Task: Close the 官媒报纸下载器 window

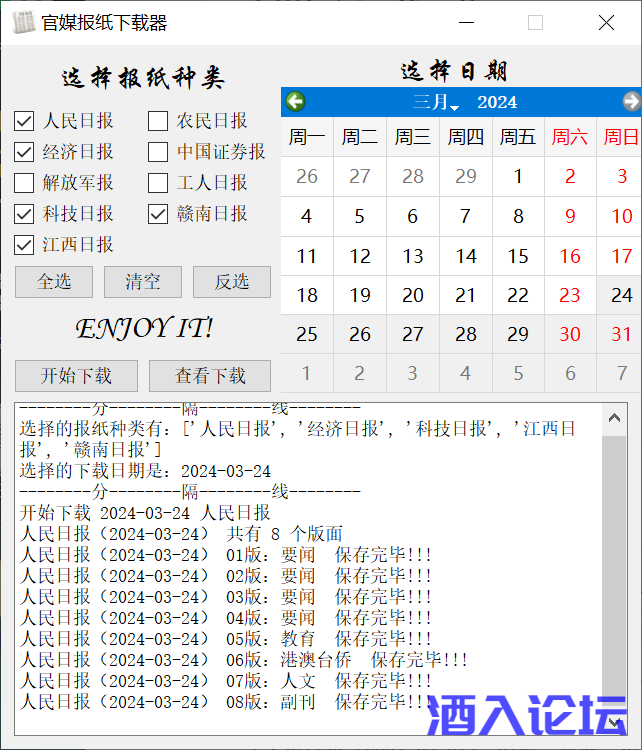Action: [606, 23]
